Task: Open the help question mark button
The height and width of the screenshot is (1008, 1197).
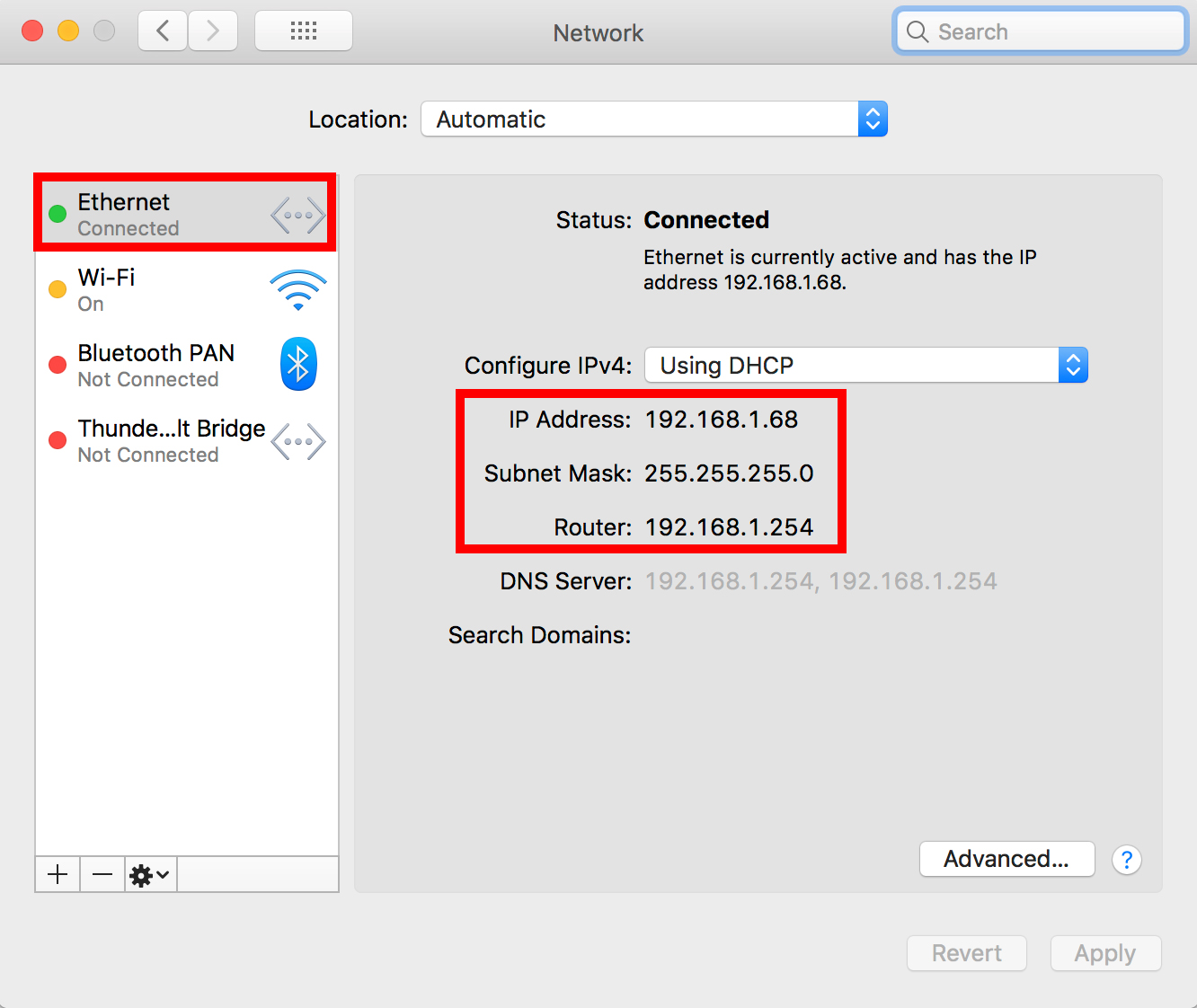Action: [x=1126, y=860]
